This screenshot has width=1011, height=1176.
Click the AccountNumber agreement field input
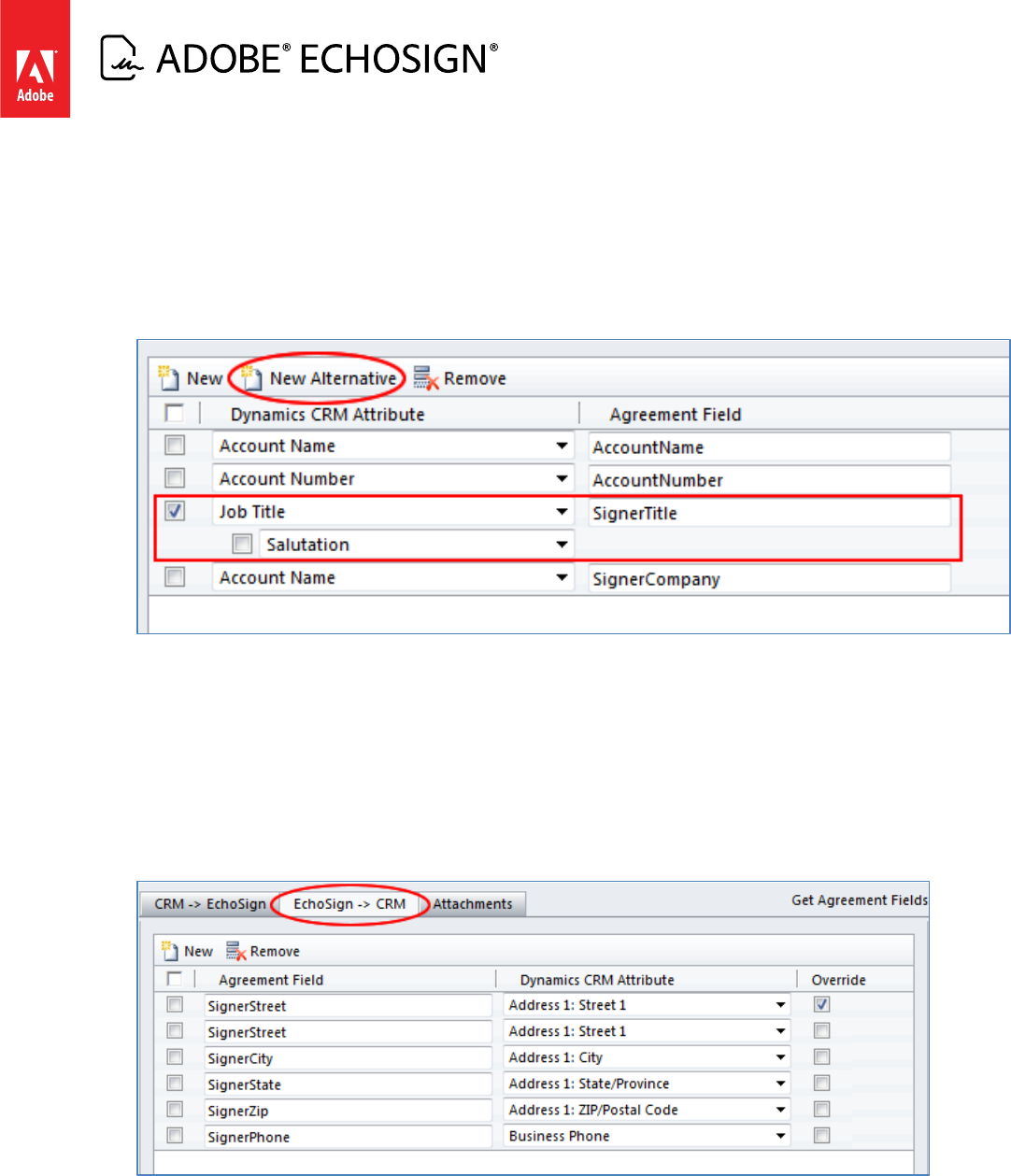769,480
